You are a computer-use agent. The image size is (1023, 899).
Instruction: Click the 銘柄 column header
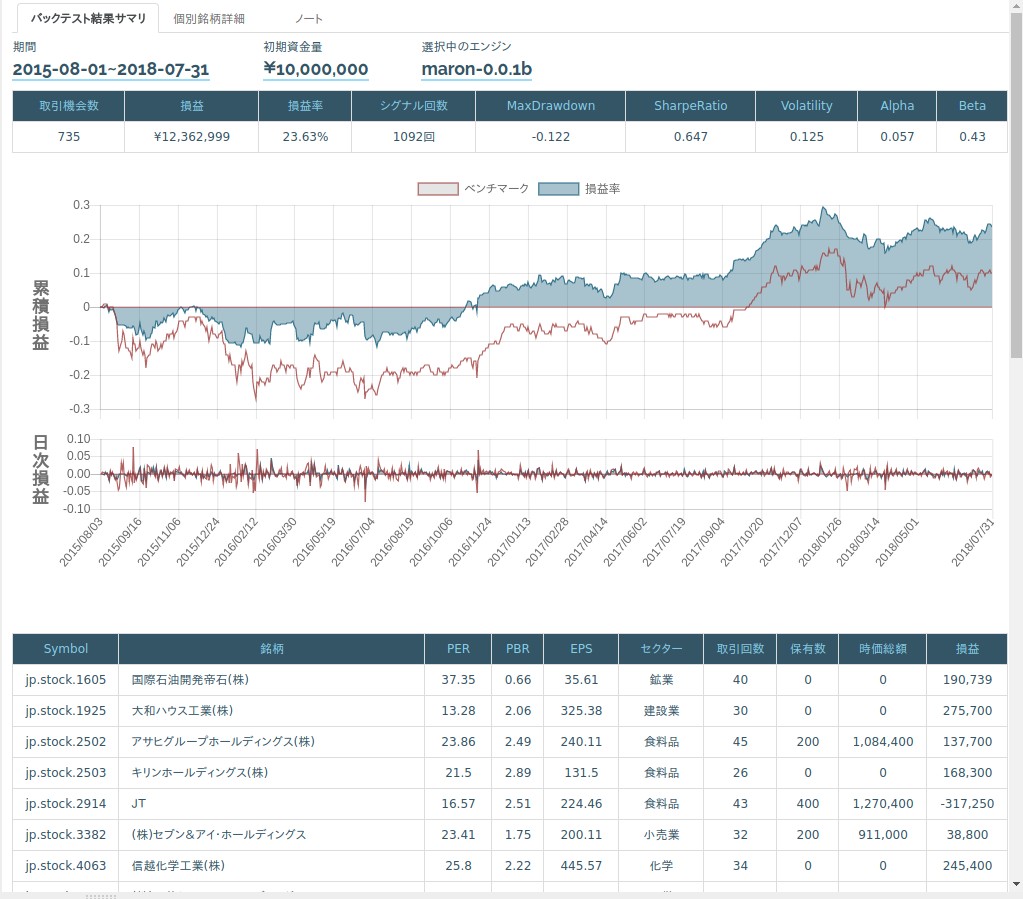[271, 648]
